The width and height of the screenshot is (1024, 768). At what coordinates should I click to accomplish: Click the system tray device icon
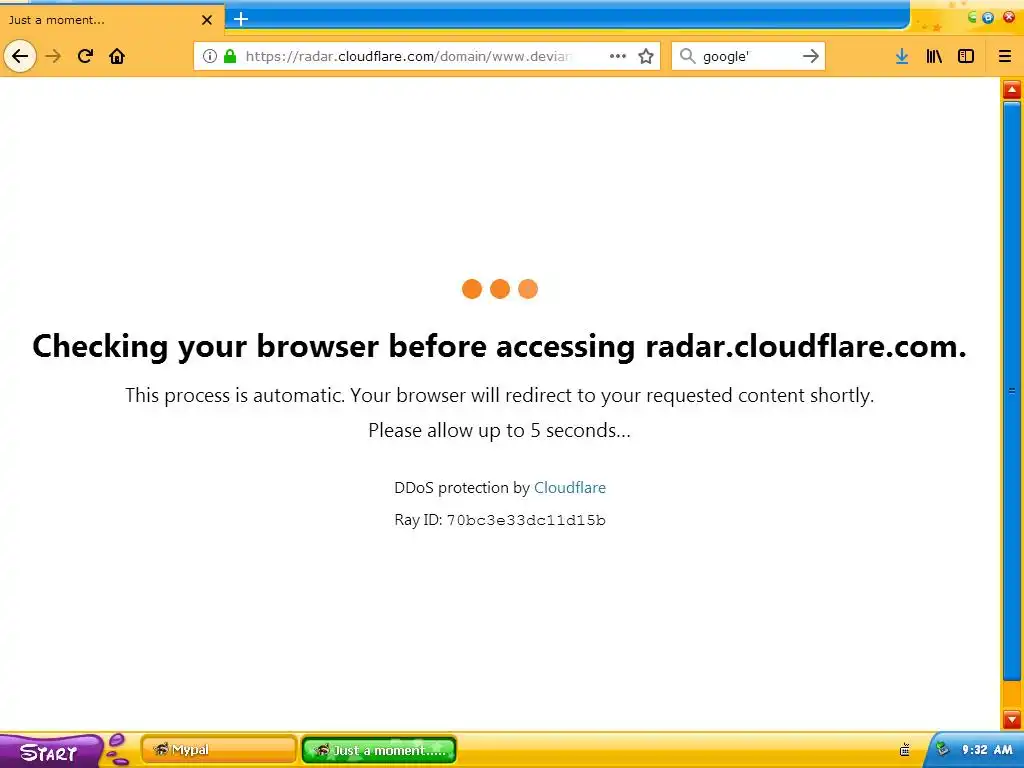[904, 750]
